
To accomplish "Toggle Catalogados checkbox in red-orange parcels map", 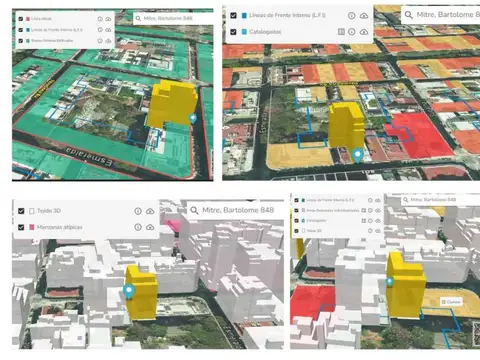I will (x=233, y=32).
